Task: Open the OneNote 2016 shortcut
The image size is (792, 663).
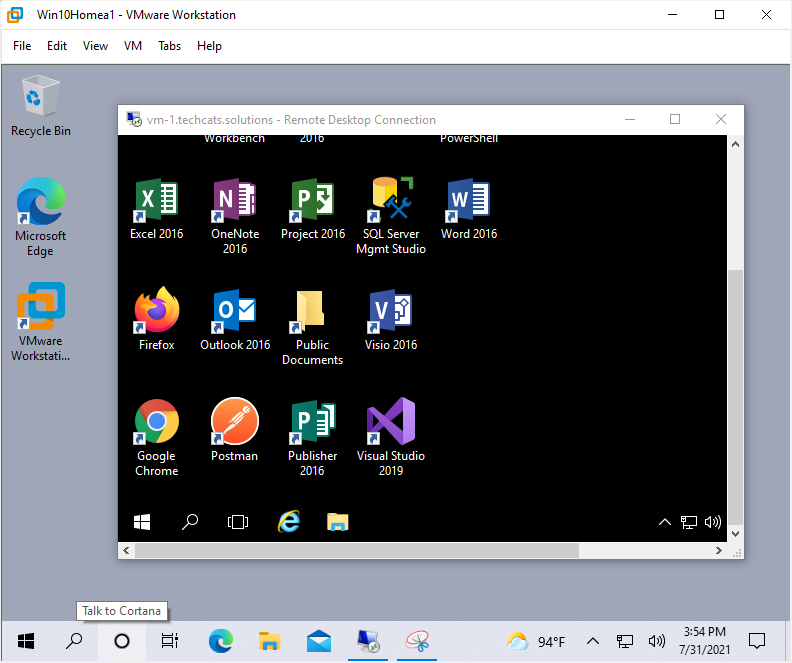Action: 235,216
